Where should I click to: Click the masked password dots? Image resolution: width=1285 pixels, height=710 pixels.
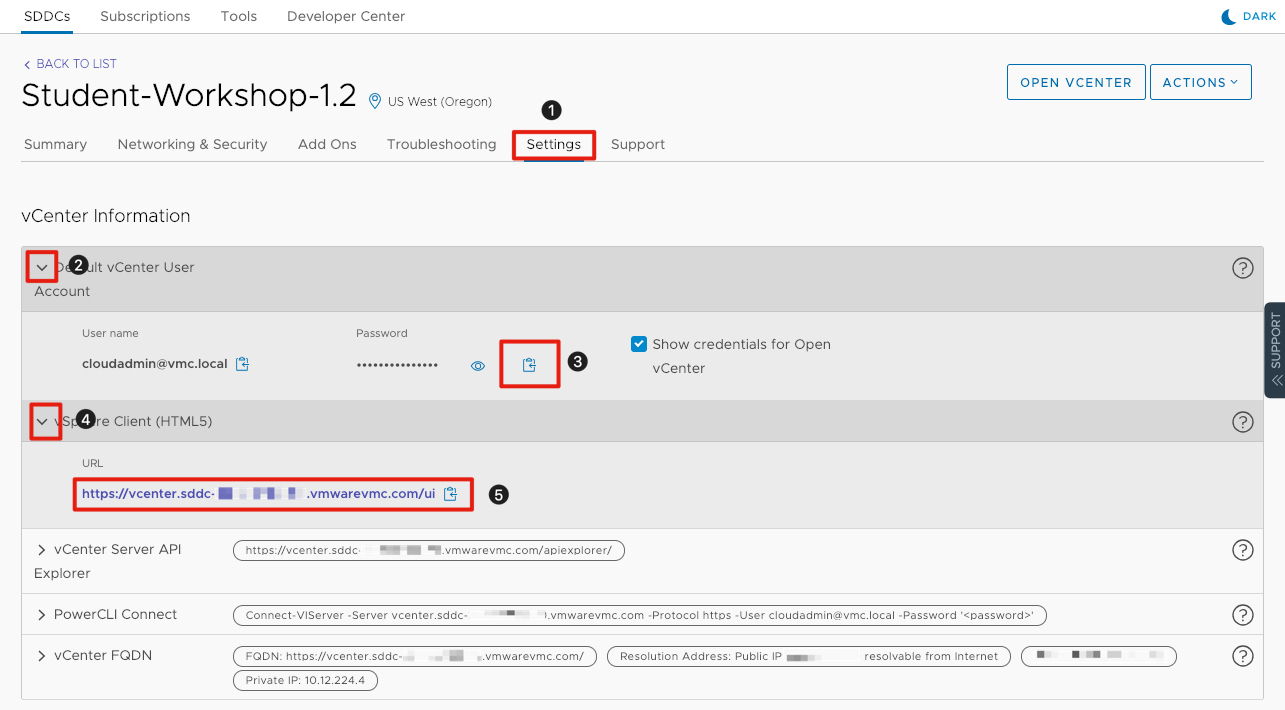397,366
